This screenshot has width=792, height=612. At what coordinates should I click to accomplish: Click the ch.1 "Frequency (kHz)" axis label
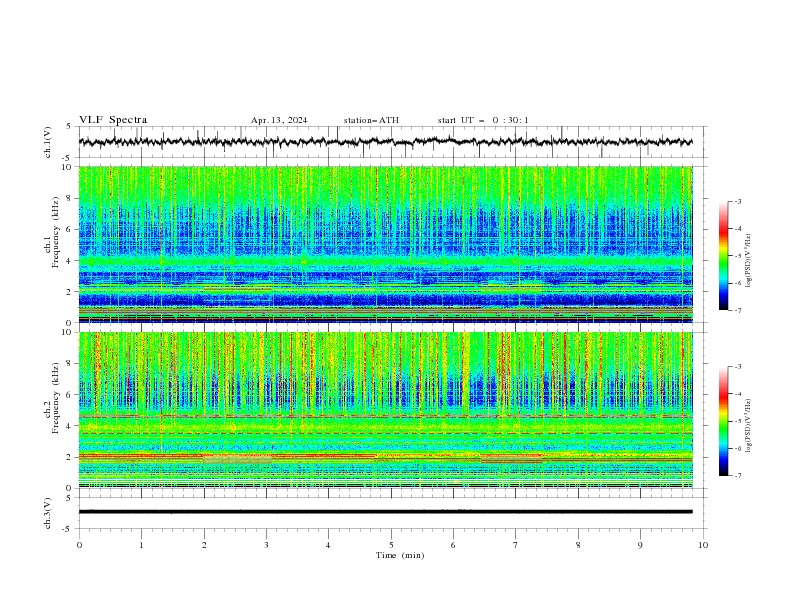[x=55, y=230]
